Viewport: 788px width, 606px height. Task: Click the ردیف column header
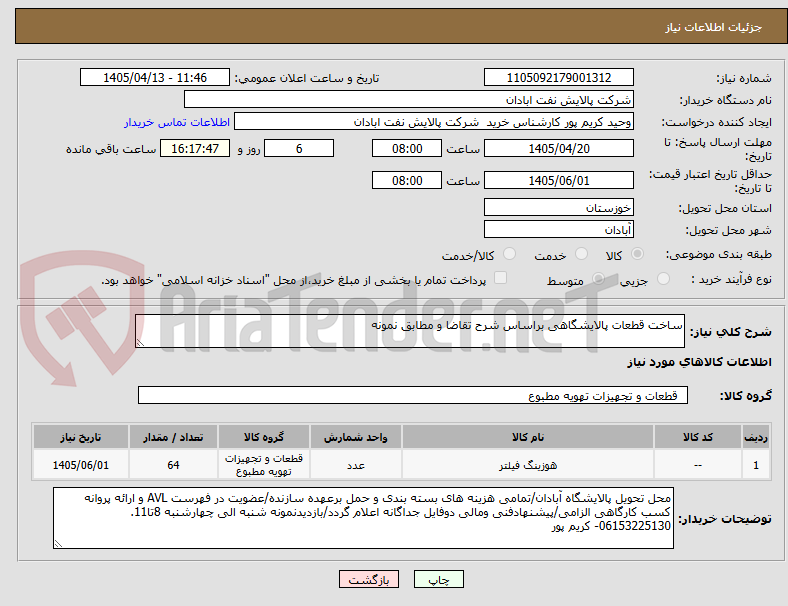coord(755,437)
